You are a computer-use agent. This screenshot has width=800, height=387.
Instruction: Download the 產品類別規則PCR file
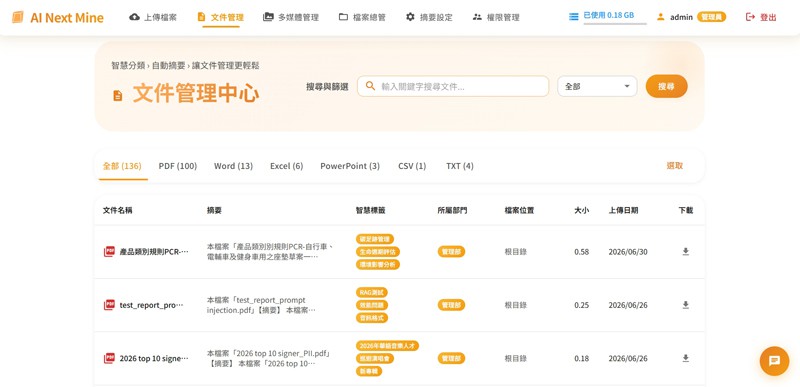click(x=685, y=251)
